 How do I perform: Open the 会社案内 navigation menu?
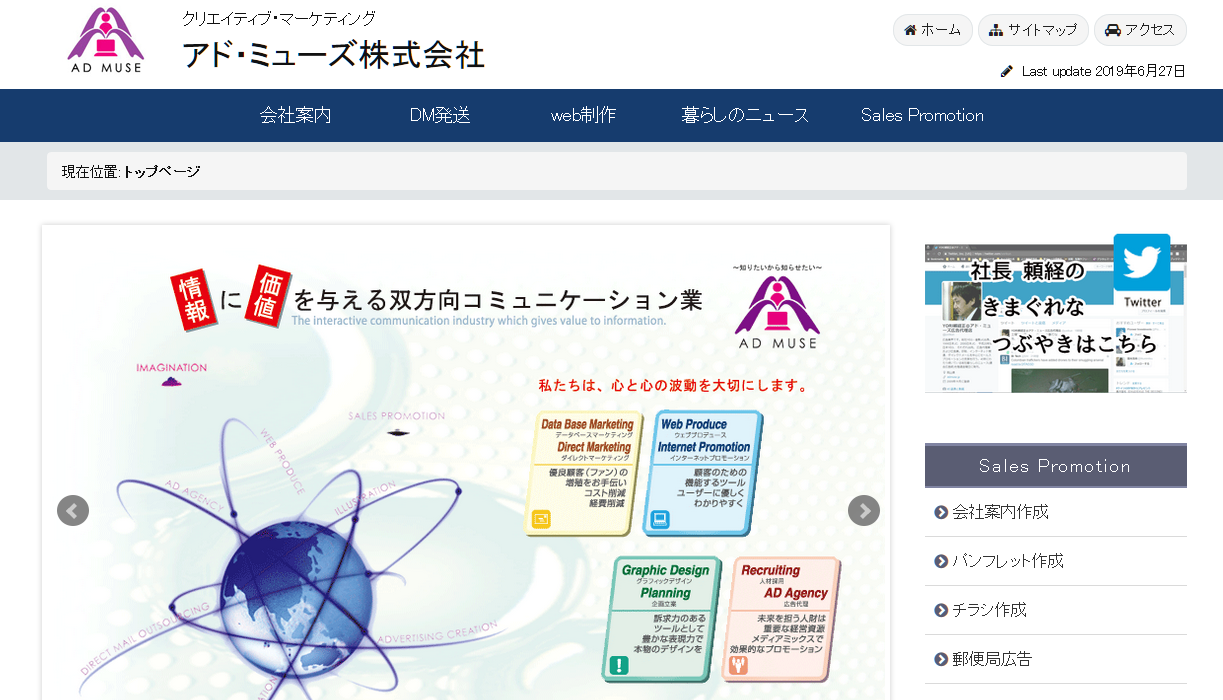click(x=295, y=115)
